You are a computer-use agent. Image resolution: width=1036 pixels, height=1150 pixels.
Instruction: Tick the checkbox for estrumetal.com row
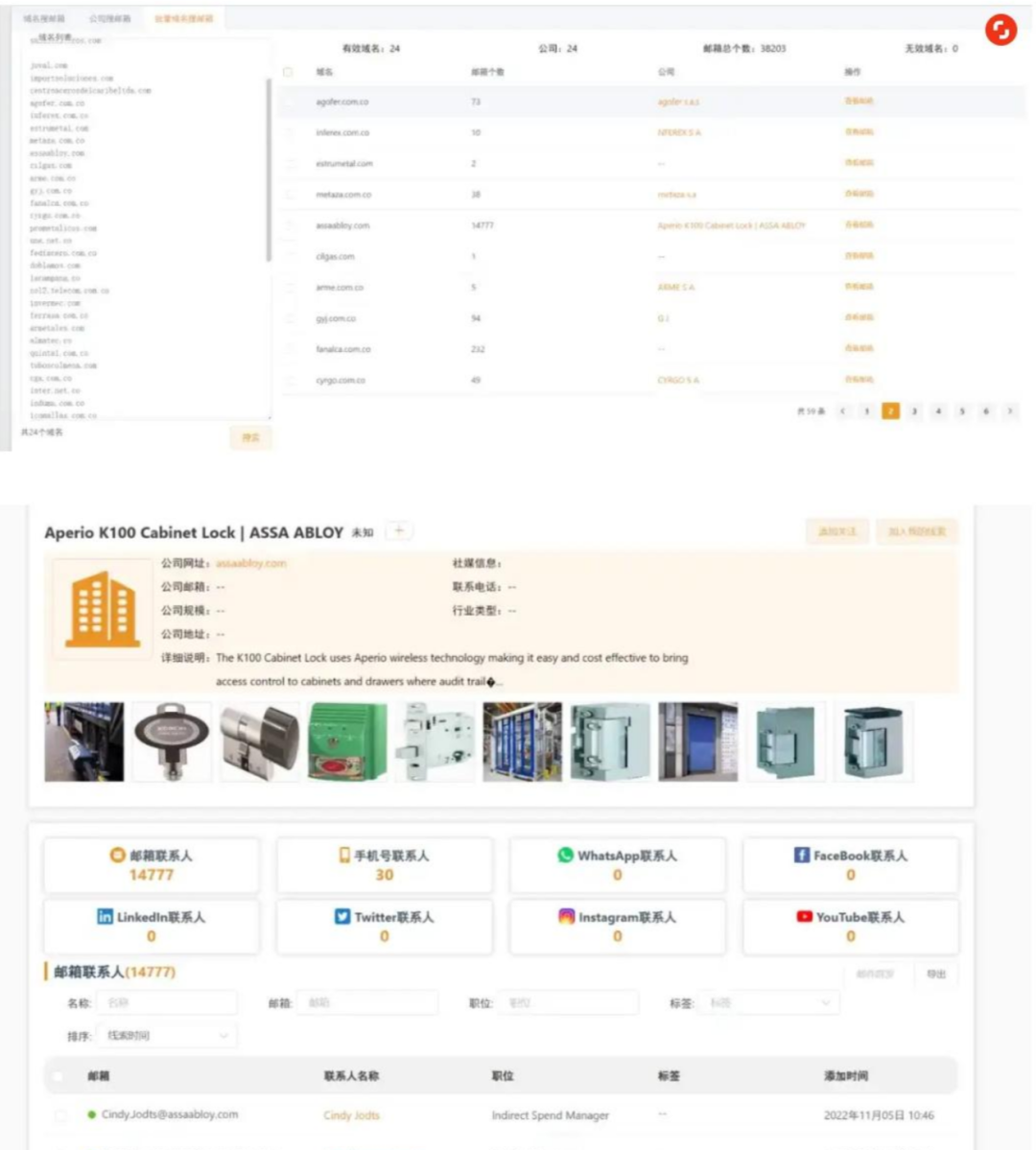(x=291, y=164)
